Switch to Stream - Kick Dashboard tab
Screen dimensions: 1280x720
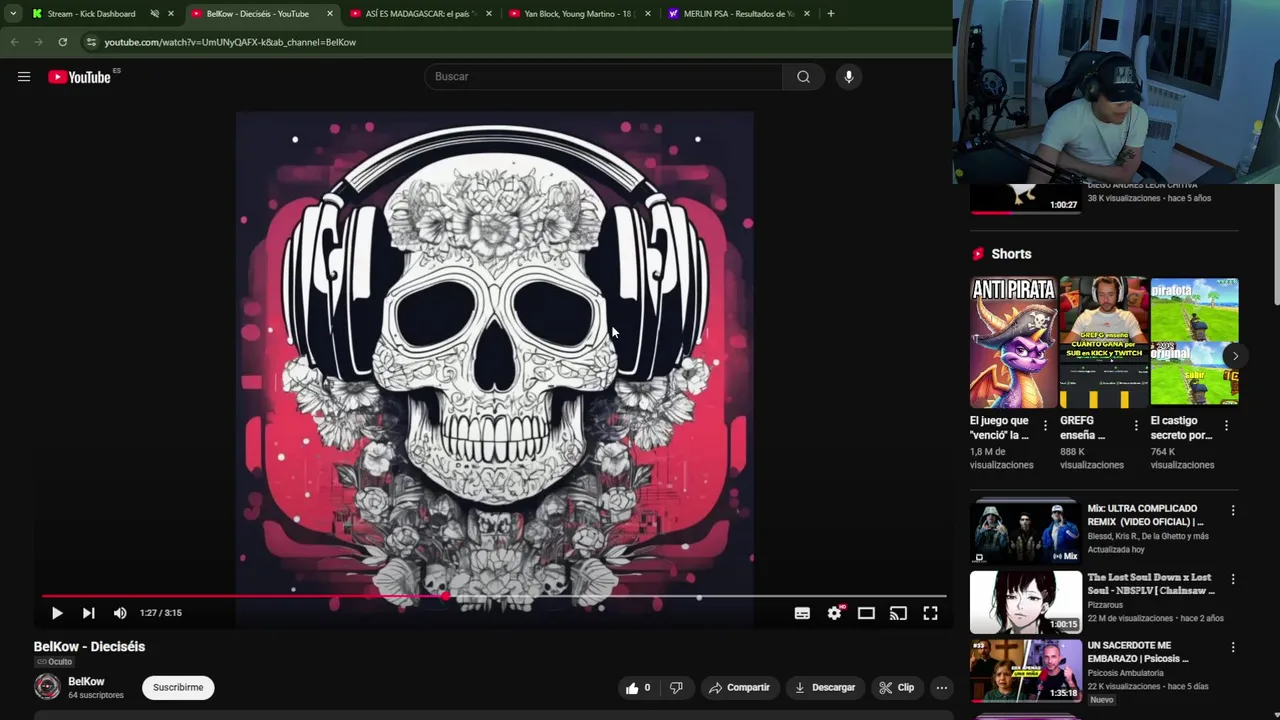tap(90, 14)
